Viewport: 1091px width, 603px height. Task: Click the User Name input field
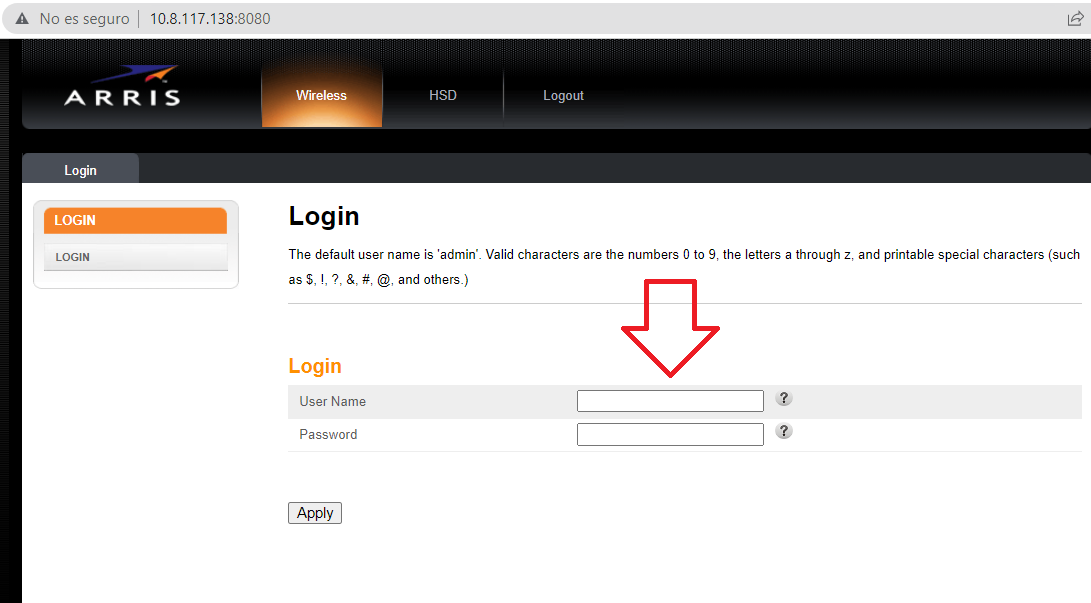pyautogui.click(x=670, y=400)
